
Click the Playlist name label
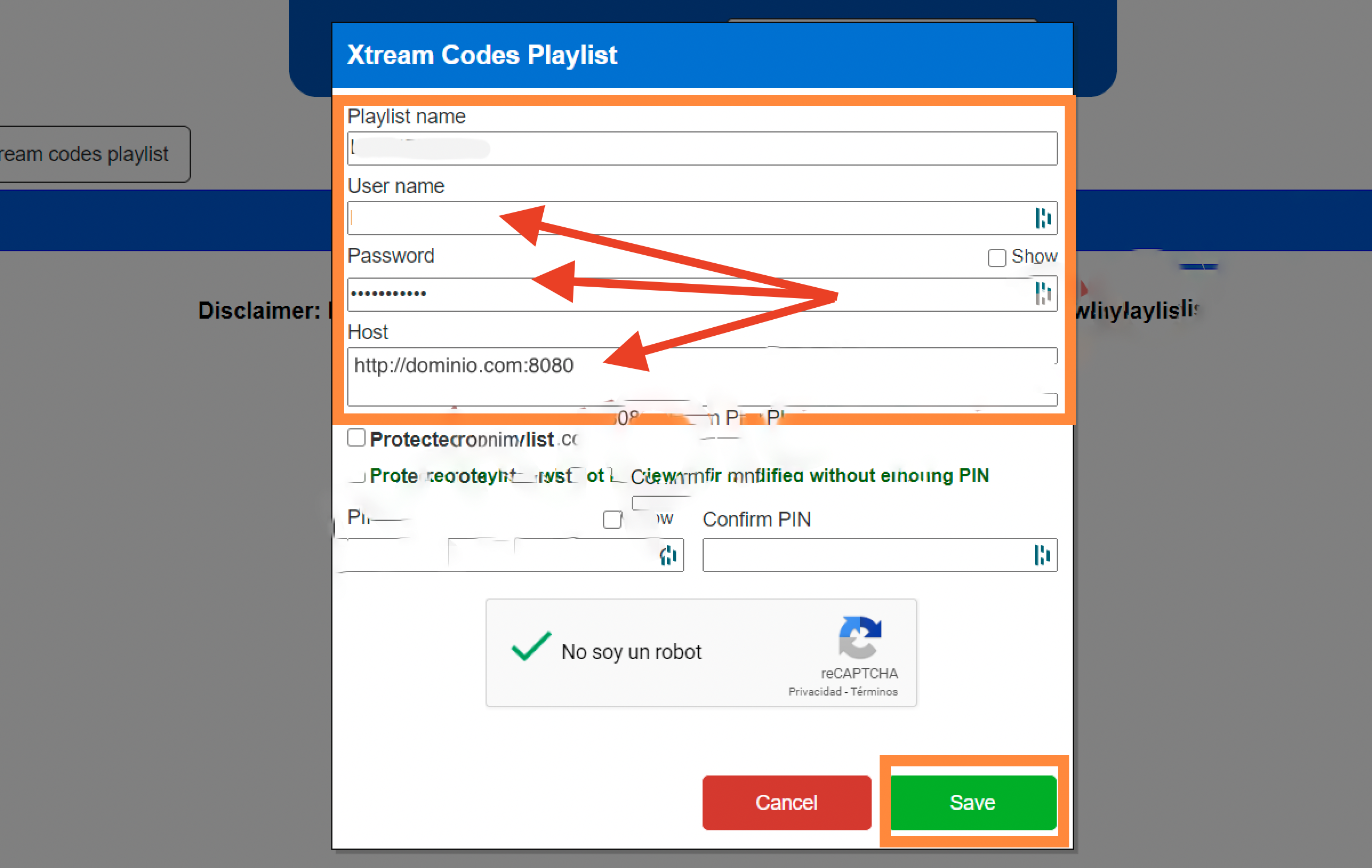click(407, 116)
